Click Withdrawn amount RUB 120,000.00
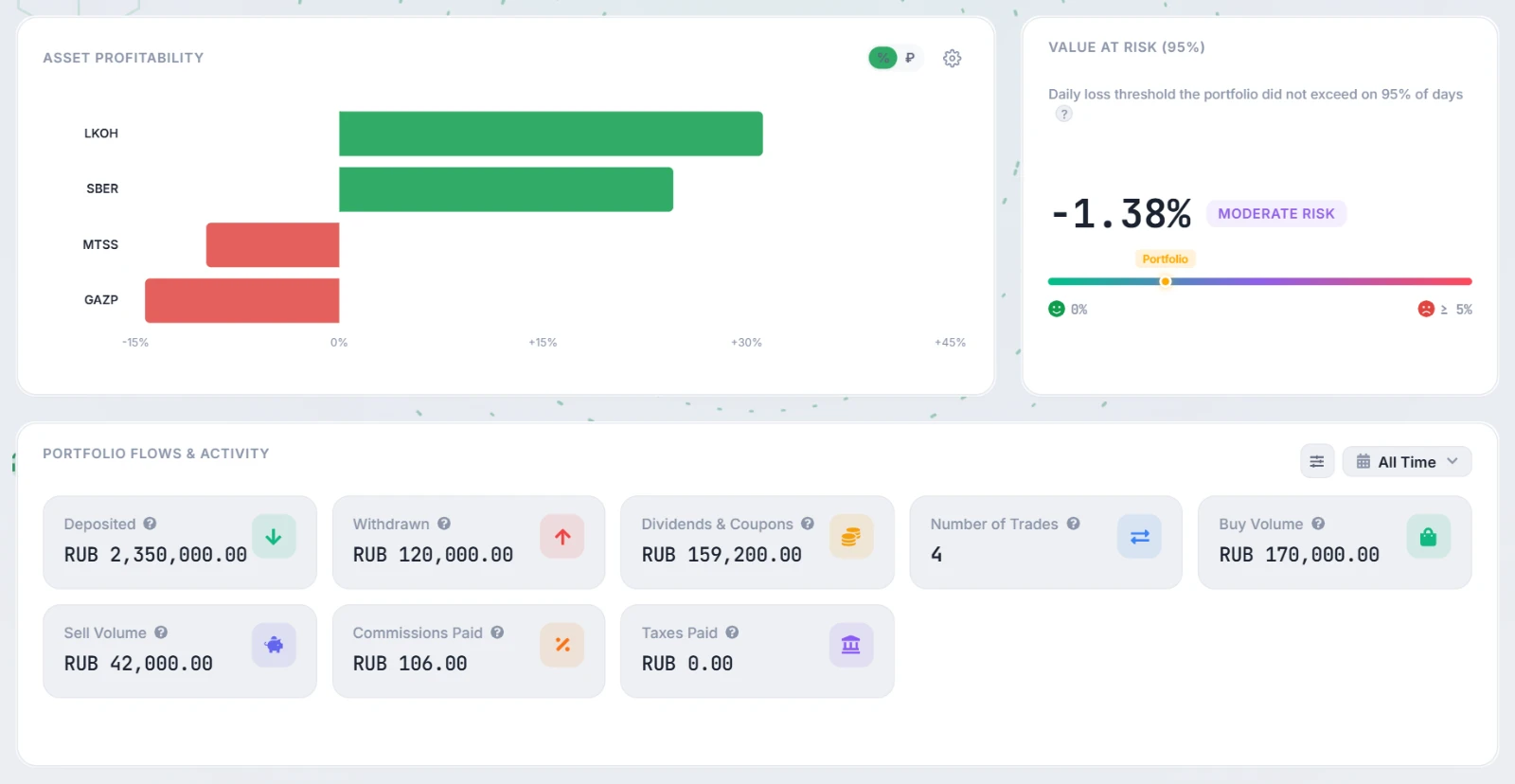This screenshot has width=1515, height=784. point(433,555)
